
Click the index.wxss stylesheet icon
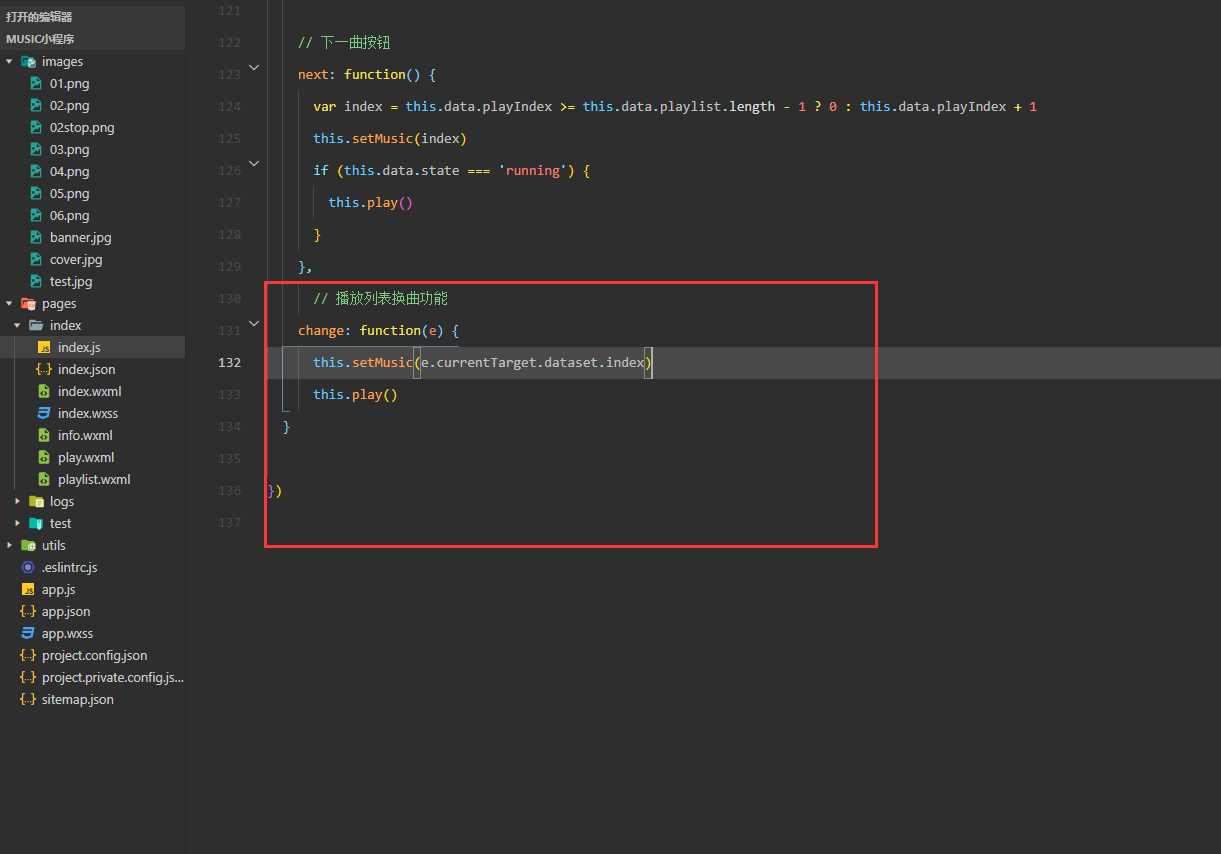tap(44, 413)
